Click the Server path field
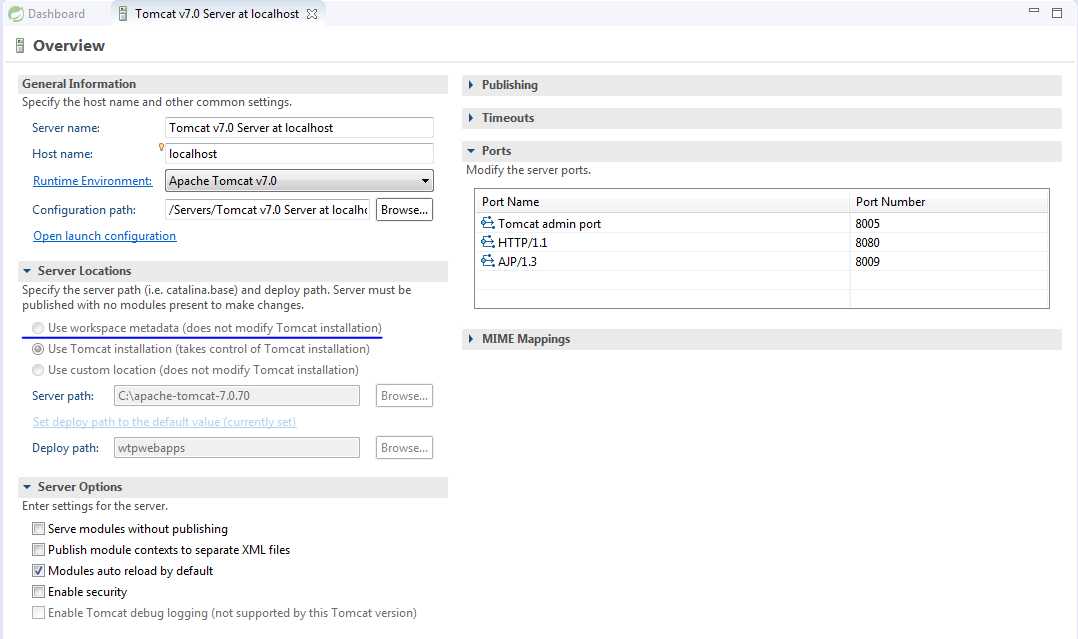The image size is (1078, 639). pos(236,396)
